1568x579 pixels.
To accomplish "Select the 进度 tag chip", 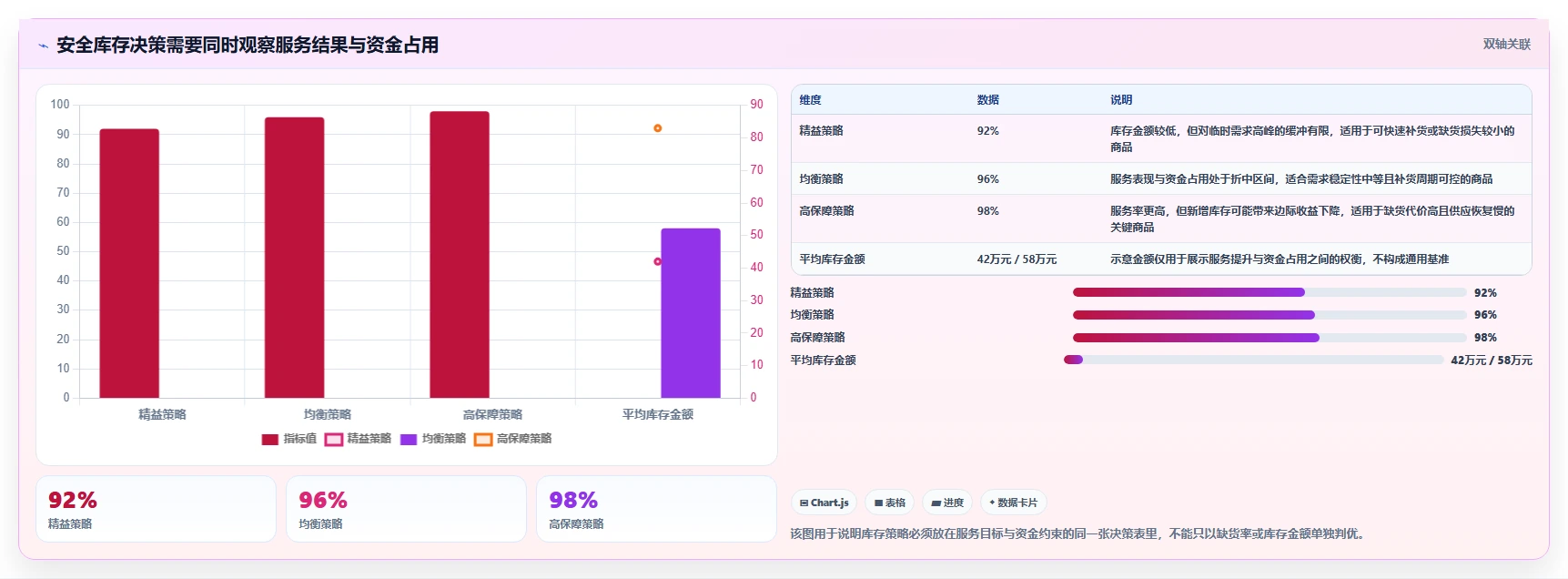I will point(947,503).
